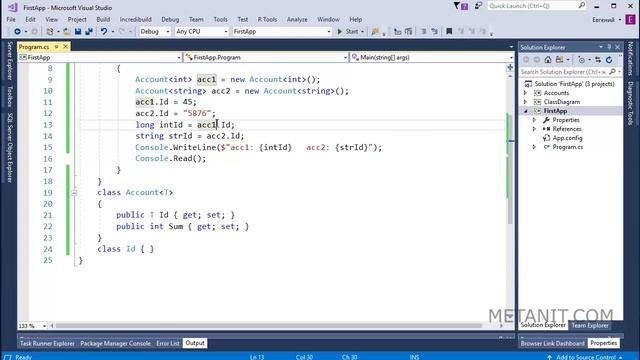Screen dimensions: 640x360
Task: Open the FirstApp startup project dropdown
Action: (282, 31)
